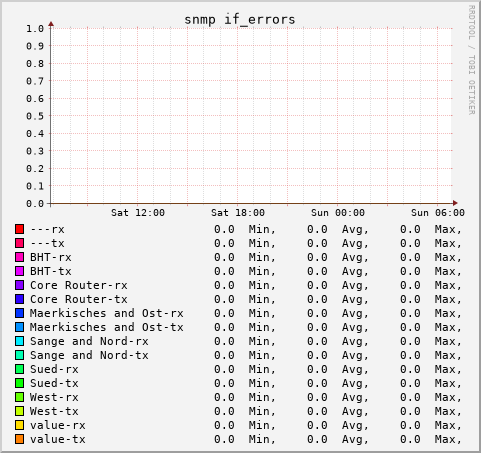Image resolution: width=481 pixels, height=453 pixels.
Task: Select the Core Router-tx legend label
Action: point(79,299)
